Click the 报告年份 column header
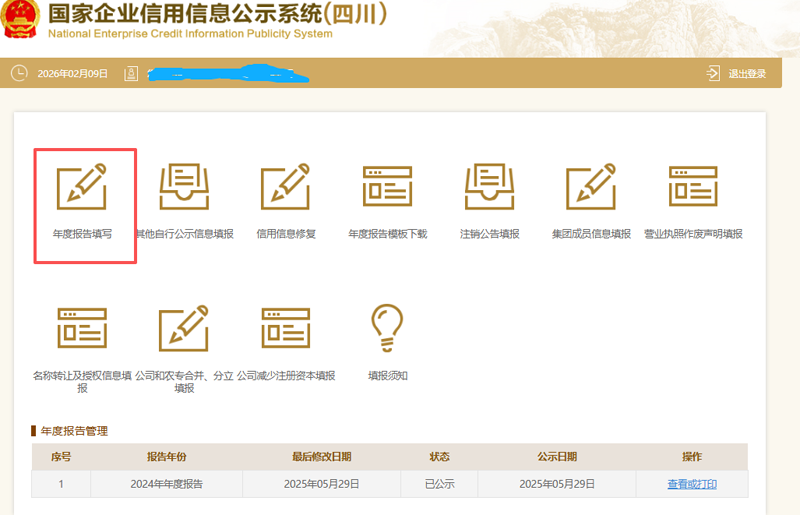800x515 pixels. tap(167, 457)
